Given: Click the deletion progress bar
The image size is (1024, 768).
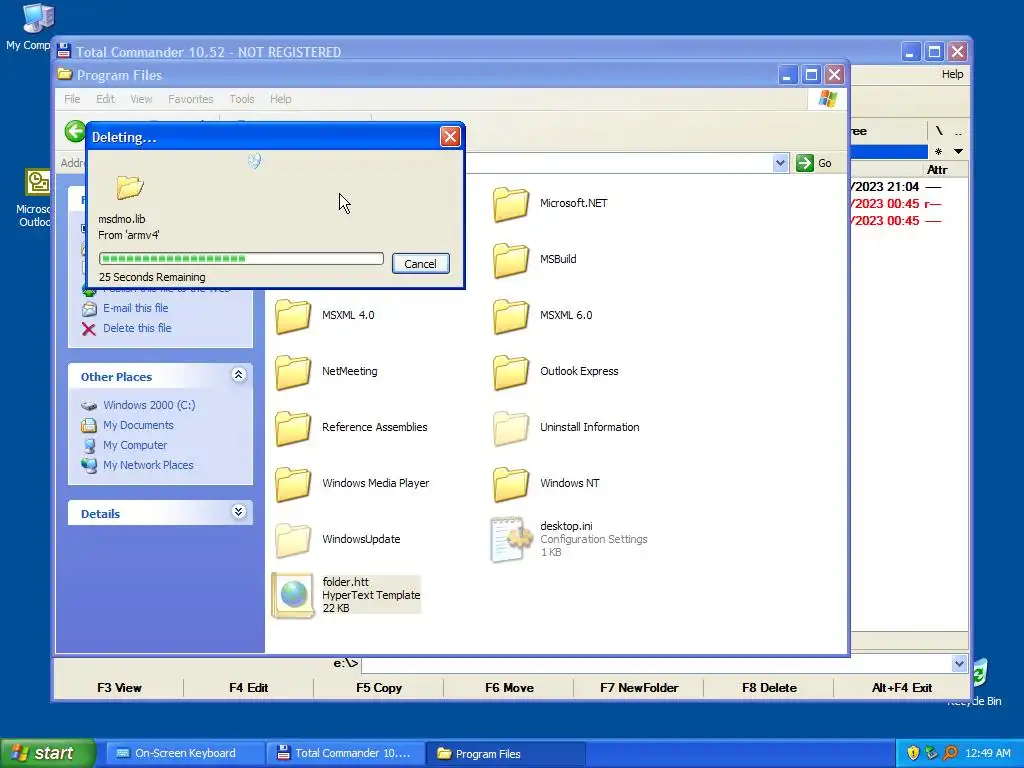Looking at the screenshot, I should click(x=241, y=259).
